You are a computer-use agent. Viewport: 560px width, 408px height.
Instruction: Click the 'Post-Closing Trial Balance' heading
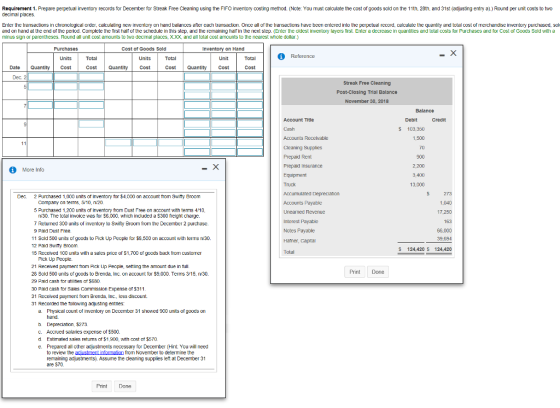(367, 92)
